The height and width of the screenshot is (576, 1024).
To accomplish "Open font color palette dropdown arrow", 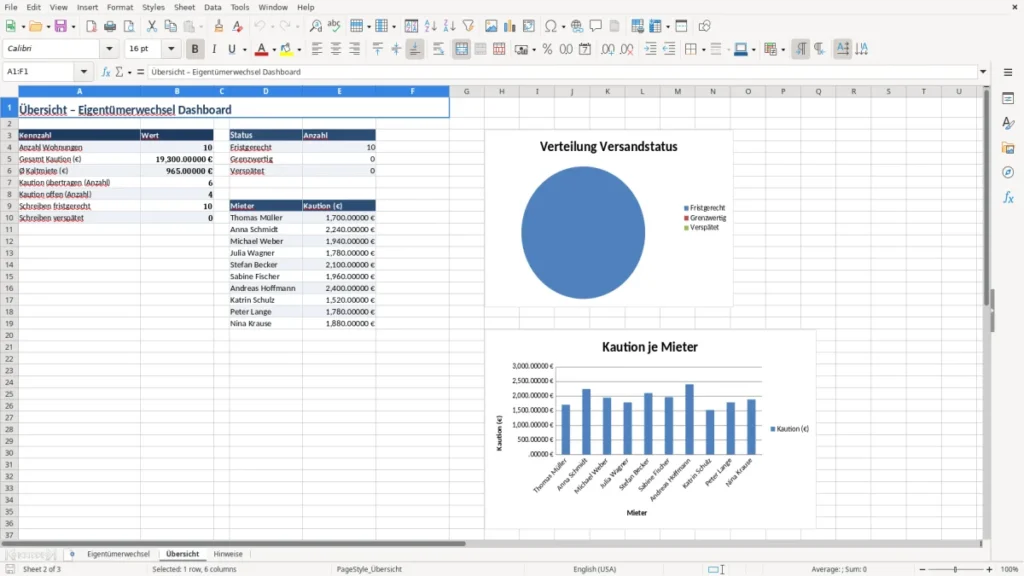I will (273, 50).
